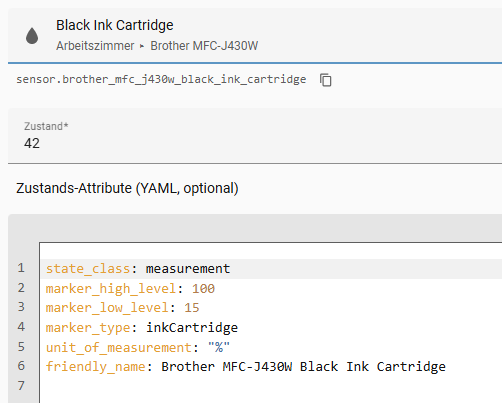Click the Zustand state input field
Image resolution: width=502 pixels, height=403 pixels.
click(255, 136)
